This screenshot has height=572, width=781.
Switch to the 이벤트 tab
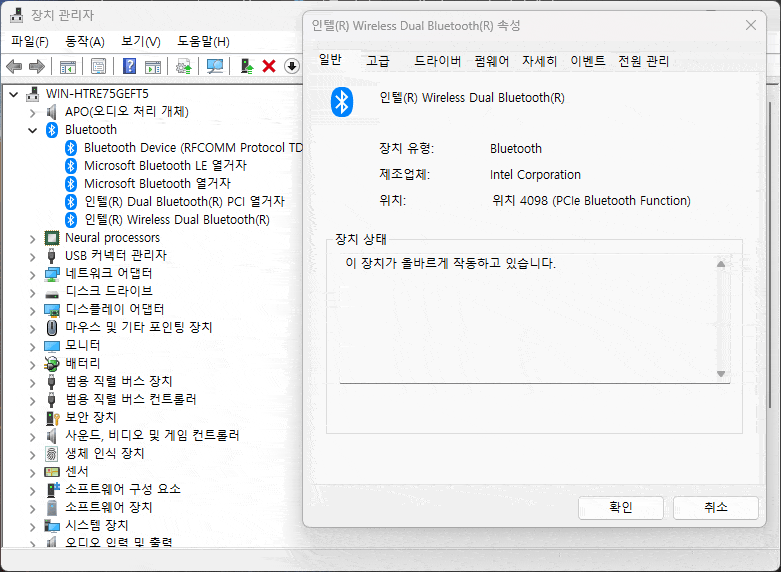(x=588, y=61)
